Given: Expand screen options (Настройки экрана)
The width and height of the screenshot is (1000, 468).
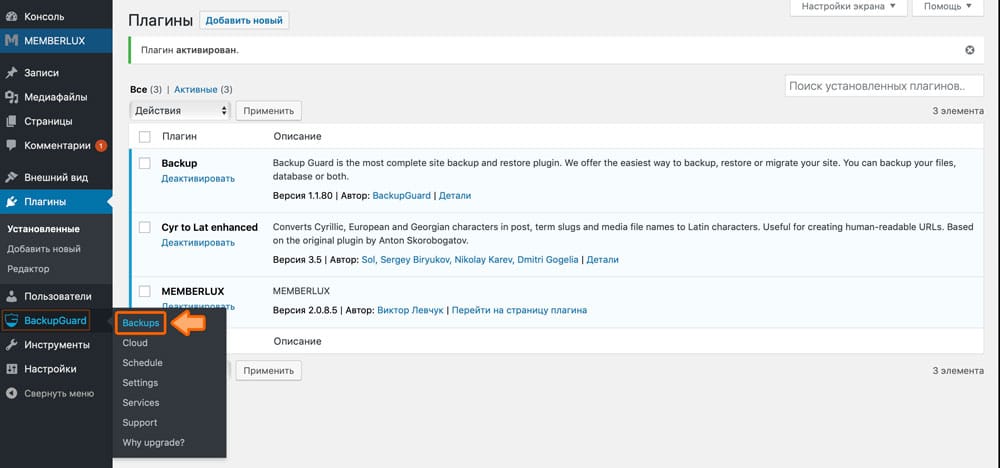Looking at the screenshot, I should pos(848,7).
